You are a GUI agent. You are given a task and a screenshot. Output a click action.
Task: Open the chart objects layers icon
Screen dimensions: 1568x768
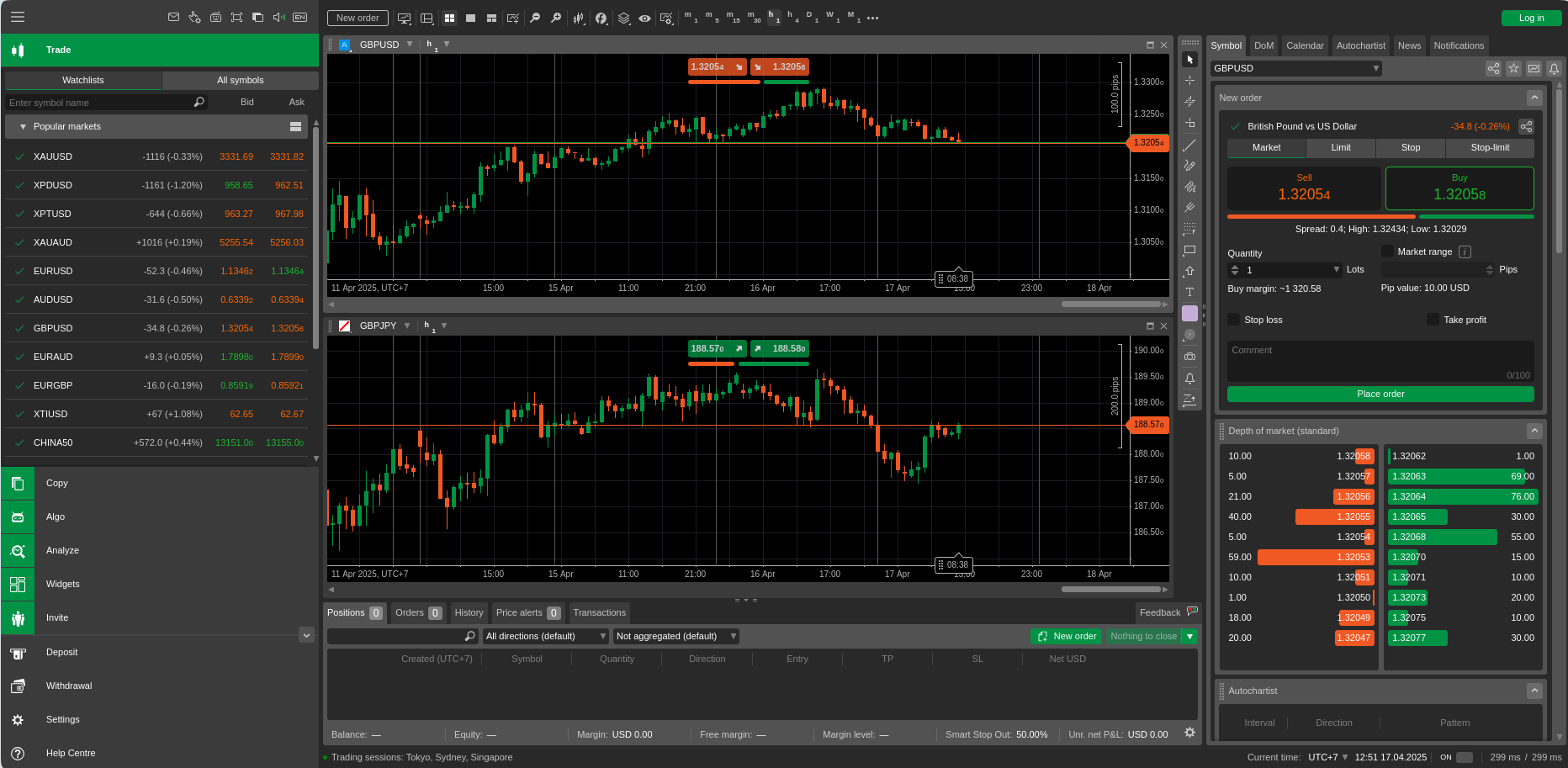click(623, 18)
